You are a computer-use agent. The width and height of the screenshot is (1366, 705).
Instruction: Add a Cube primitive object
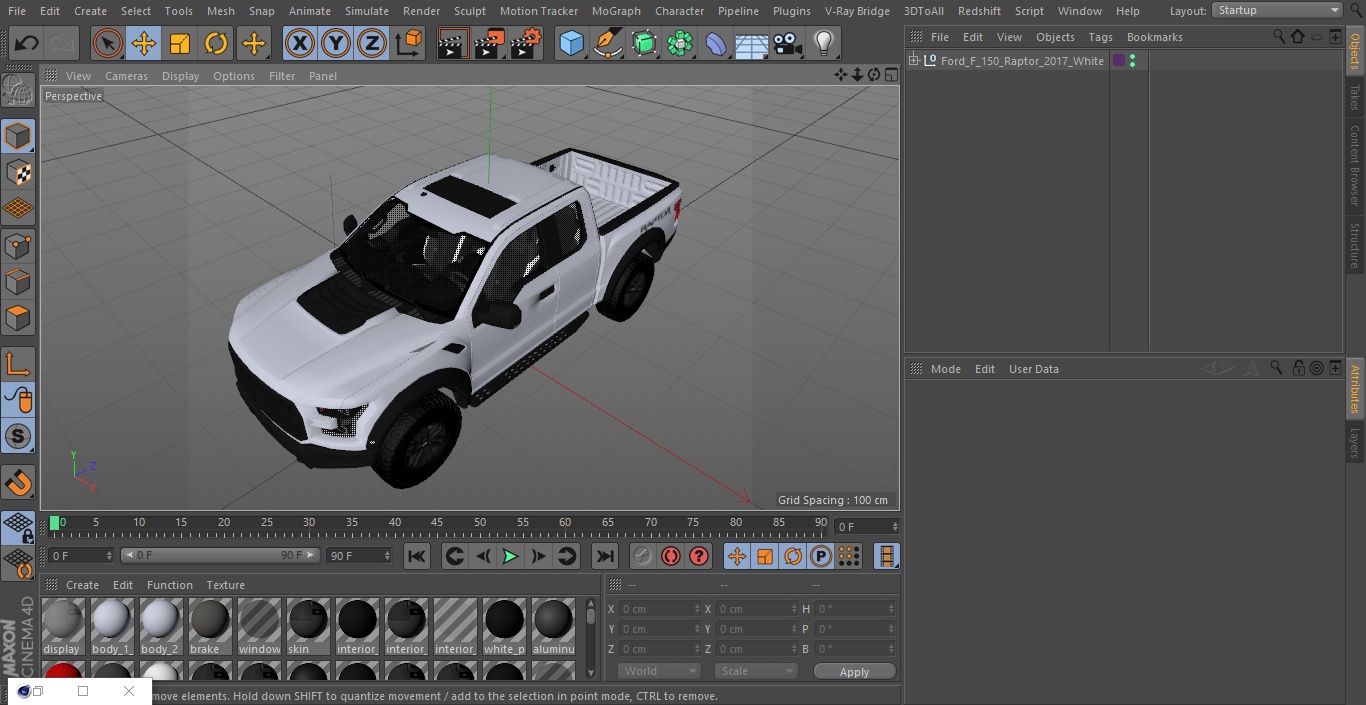571,43
